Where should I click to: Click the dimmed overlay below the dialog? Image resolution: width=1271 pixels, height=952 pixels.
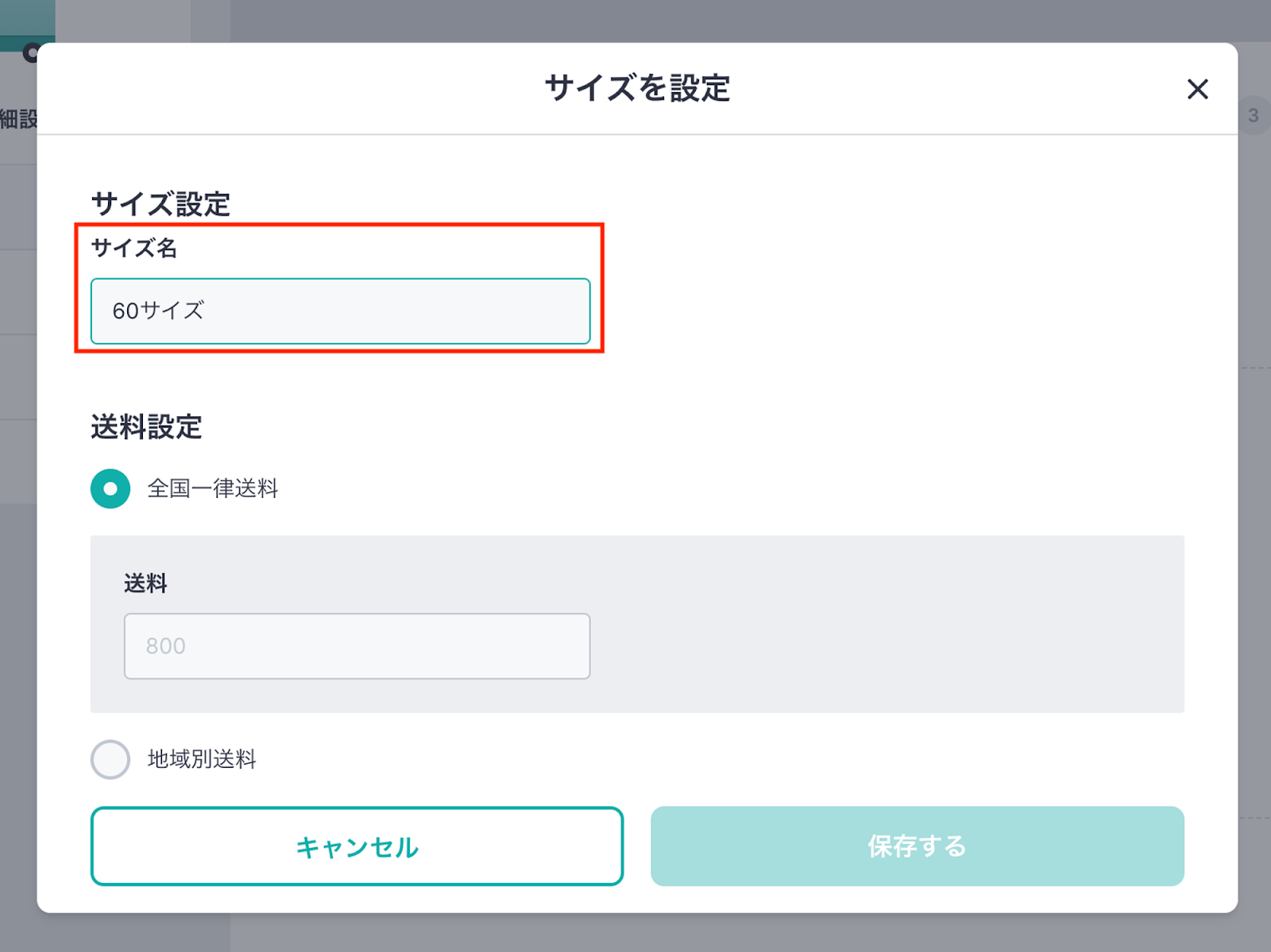635,933
